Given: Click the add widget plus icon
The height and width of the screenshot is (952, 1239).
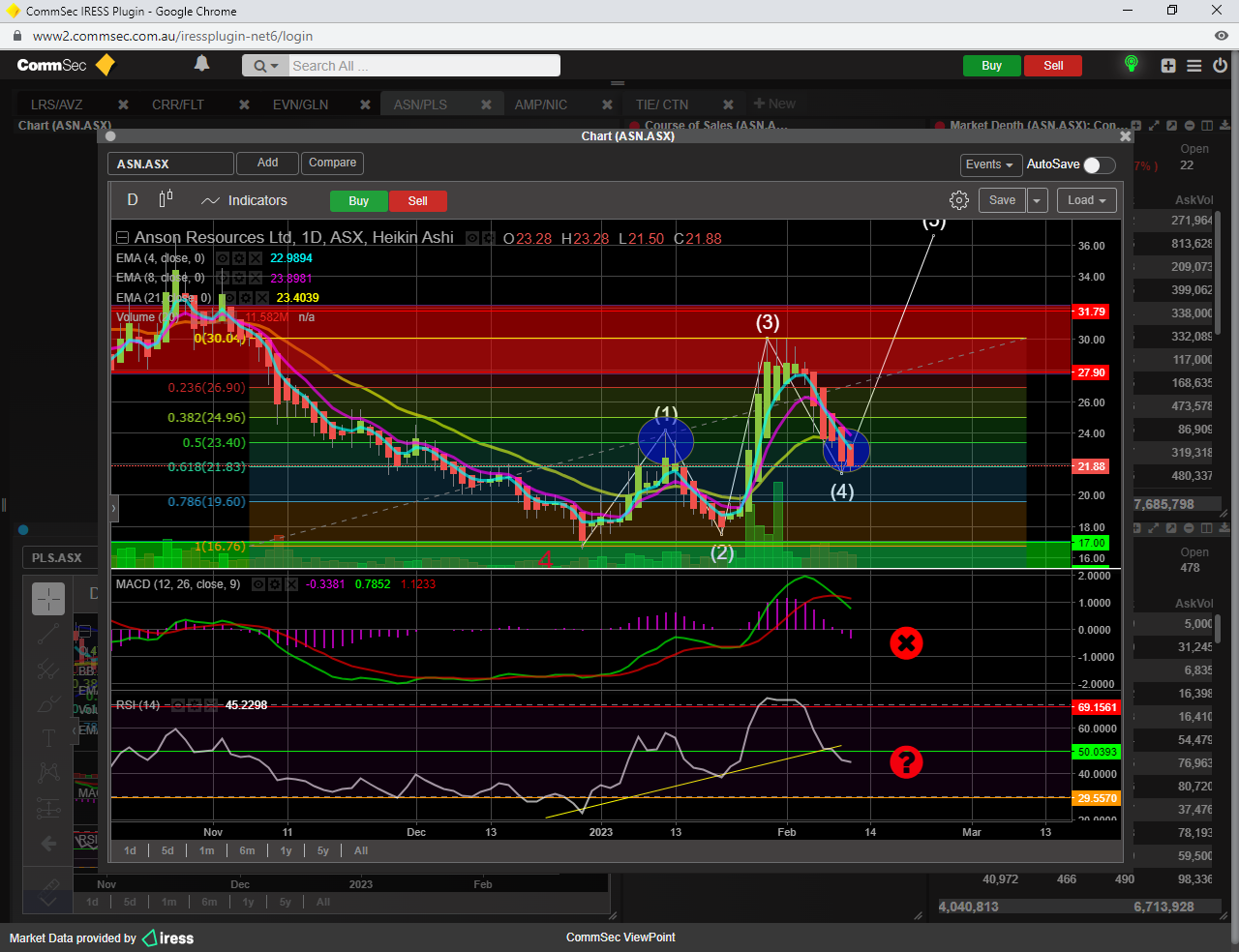Looking at the screenshot, I should (1168, 66).
